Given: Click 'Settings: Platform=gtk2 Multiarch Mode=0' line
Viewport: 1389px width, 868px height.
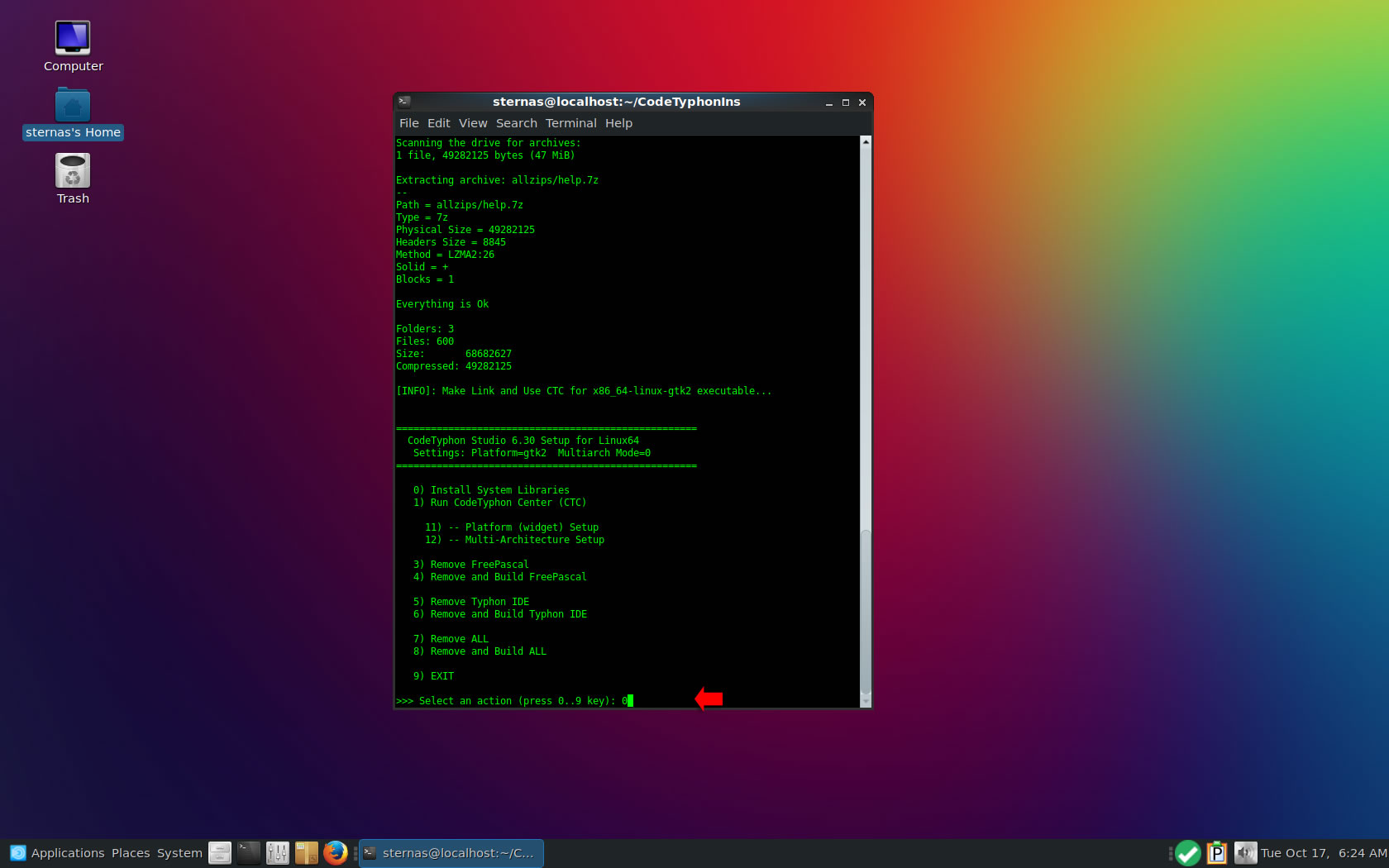Looking at the screenshot, I should [532, 453].
